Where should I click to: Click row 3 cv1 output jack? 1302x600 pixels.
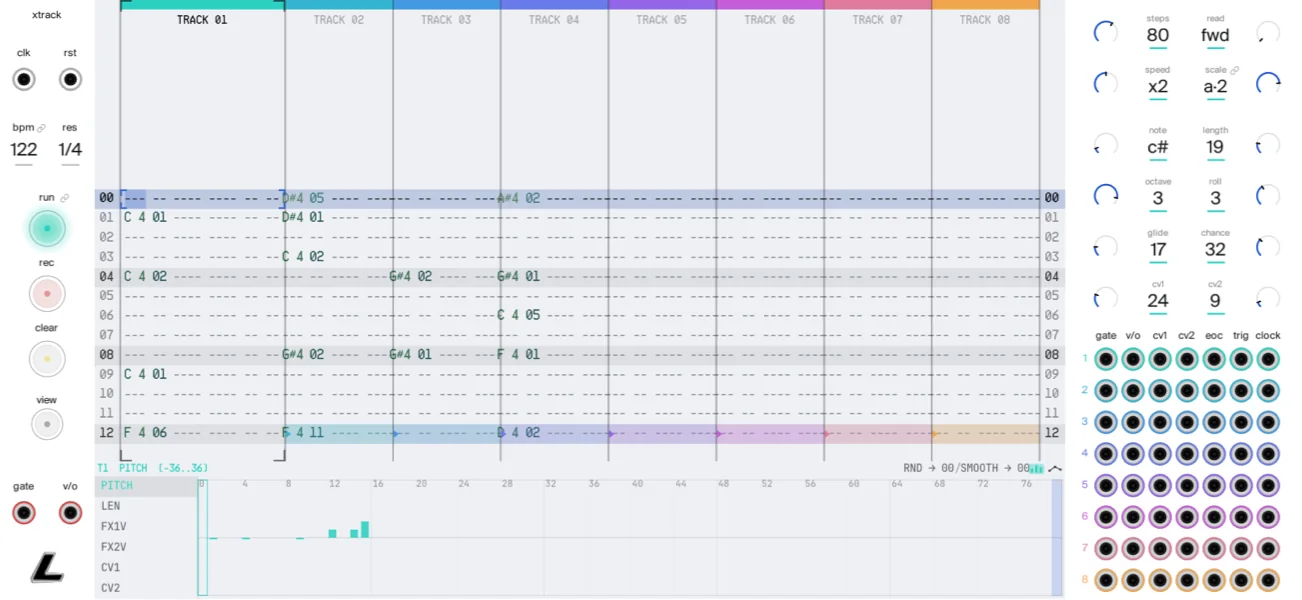(x=1160, y=422)
